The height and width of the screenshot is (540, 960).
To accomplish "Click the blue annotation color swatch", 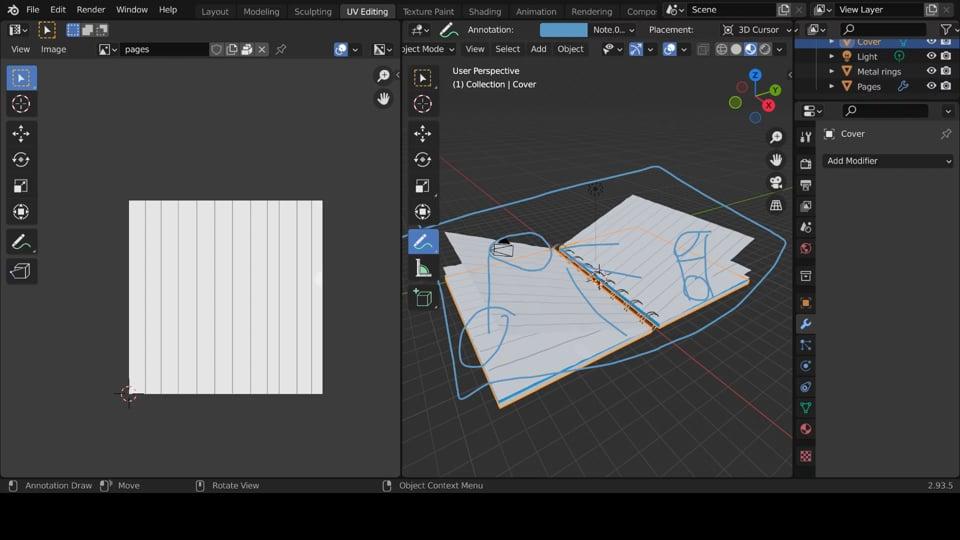I will tap(563, 30).
